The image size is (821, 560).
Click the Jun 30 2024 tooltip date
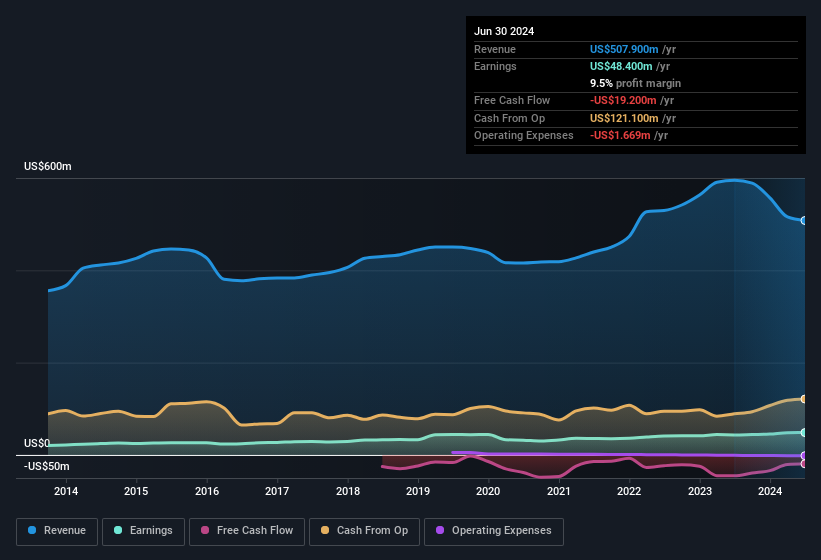point(504,31)
